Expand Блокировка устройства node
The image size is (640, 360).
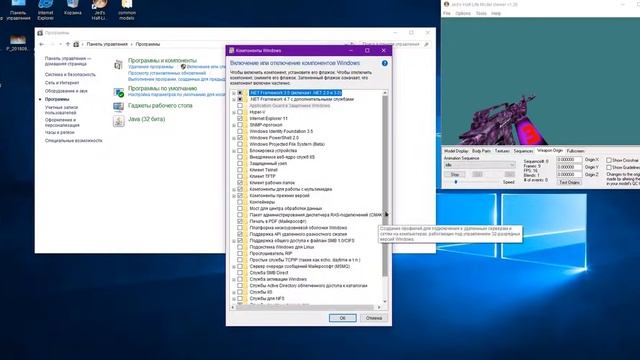pos(234,151)
